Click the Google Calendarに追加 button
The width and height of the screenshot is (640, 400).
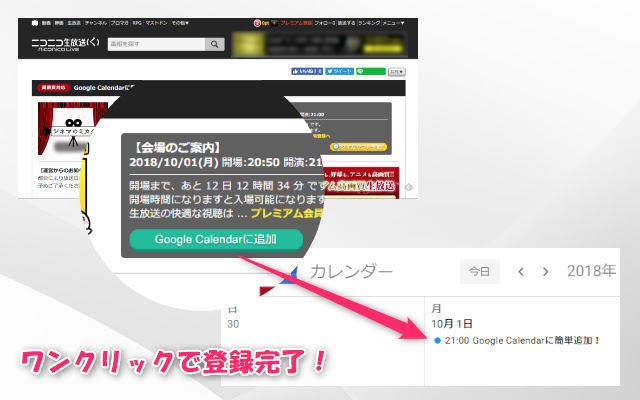(x=216, y=239)
